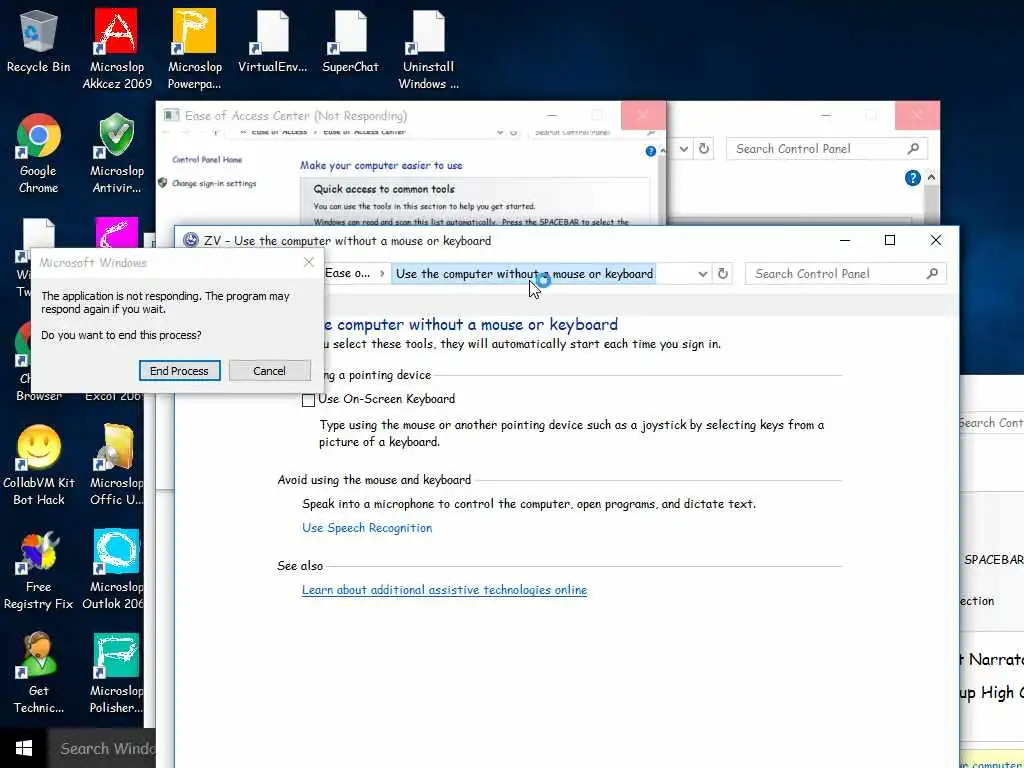Click the ZV window title bar icon
1024x768 pixels.
[x=191, y=240]
